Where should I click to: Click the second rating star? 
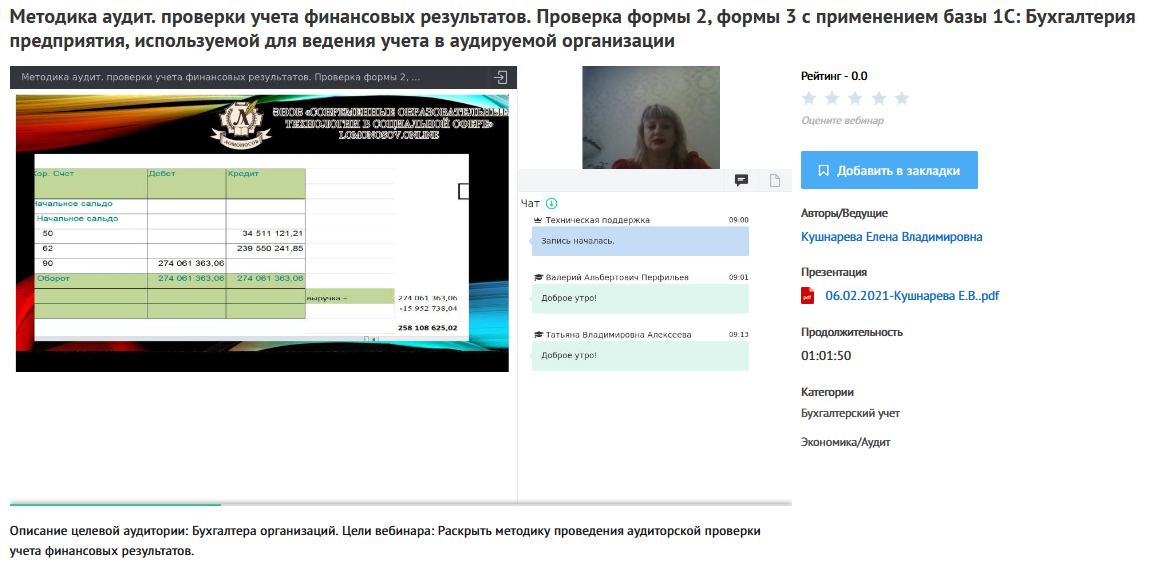[x=832, y=98]
